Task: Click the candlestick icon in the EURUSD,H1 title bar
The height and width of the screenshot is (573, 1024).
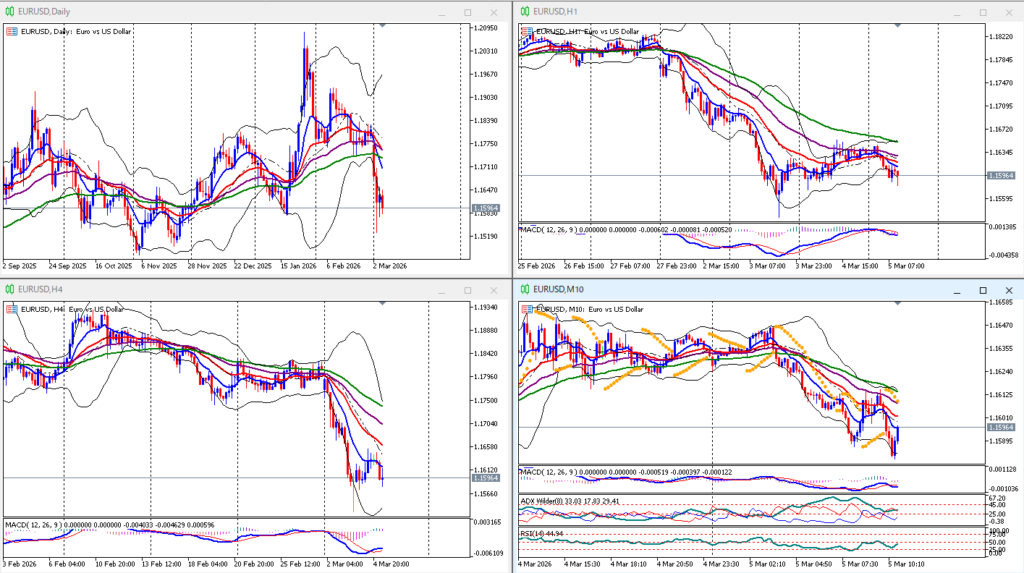Action: pyautogui.click(x=524, y=12)
